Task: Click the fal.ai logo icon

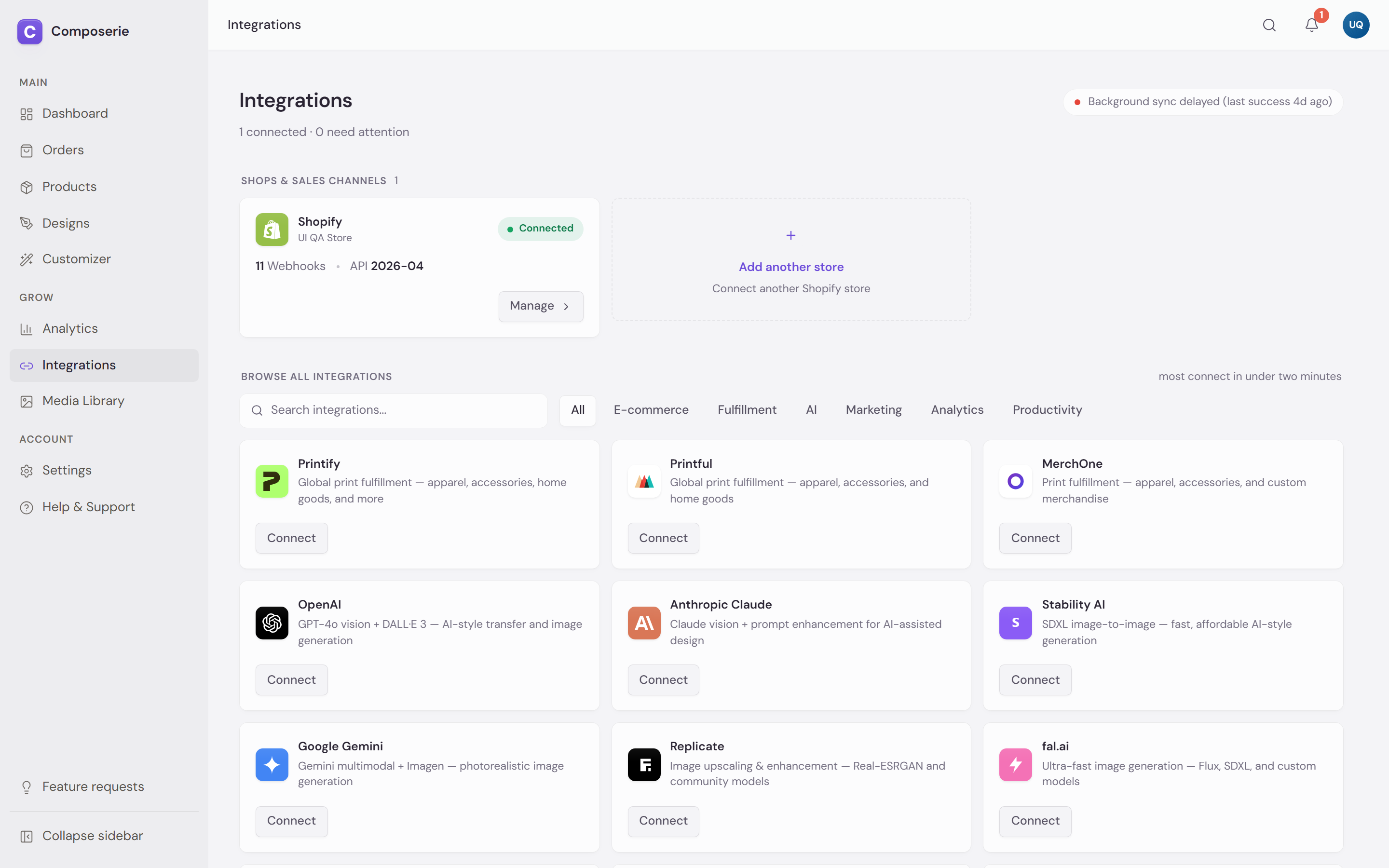Action: coord(1015,765)
